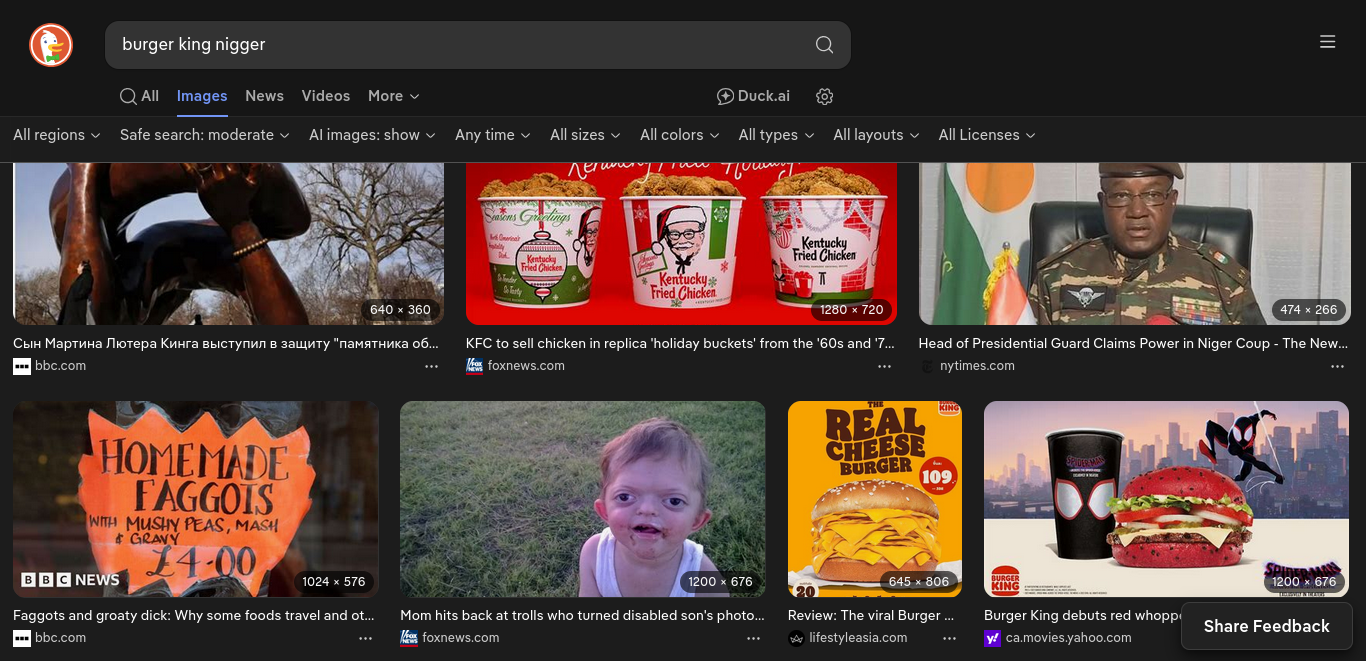Open the All regions filter dropdown

(57, 135)
